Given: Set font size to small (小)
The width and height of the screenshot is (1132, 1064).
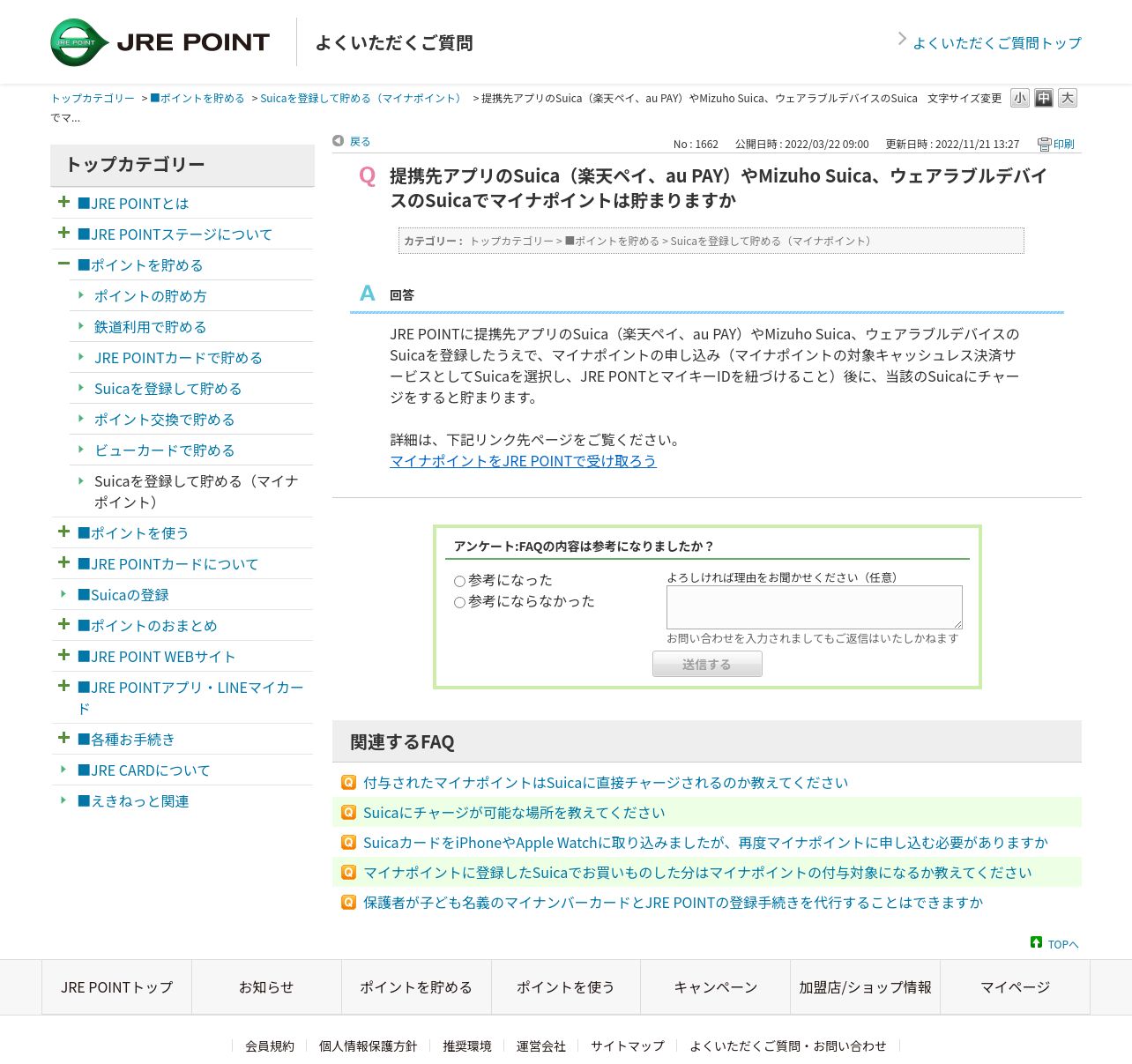Looking at the screenshot, I should (x=1020, y=98).
